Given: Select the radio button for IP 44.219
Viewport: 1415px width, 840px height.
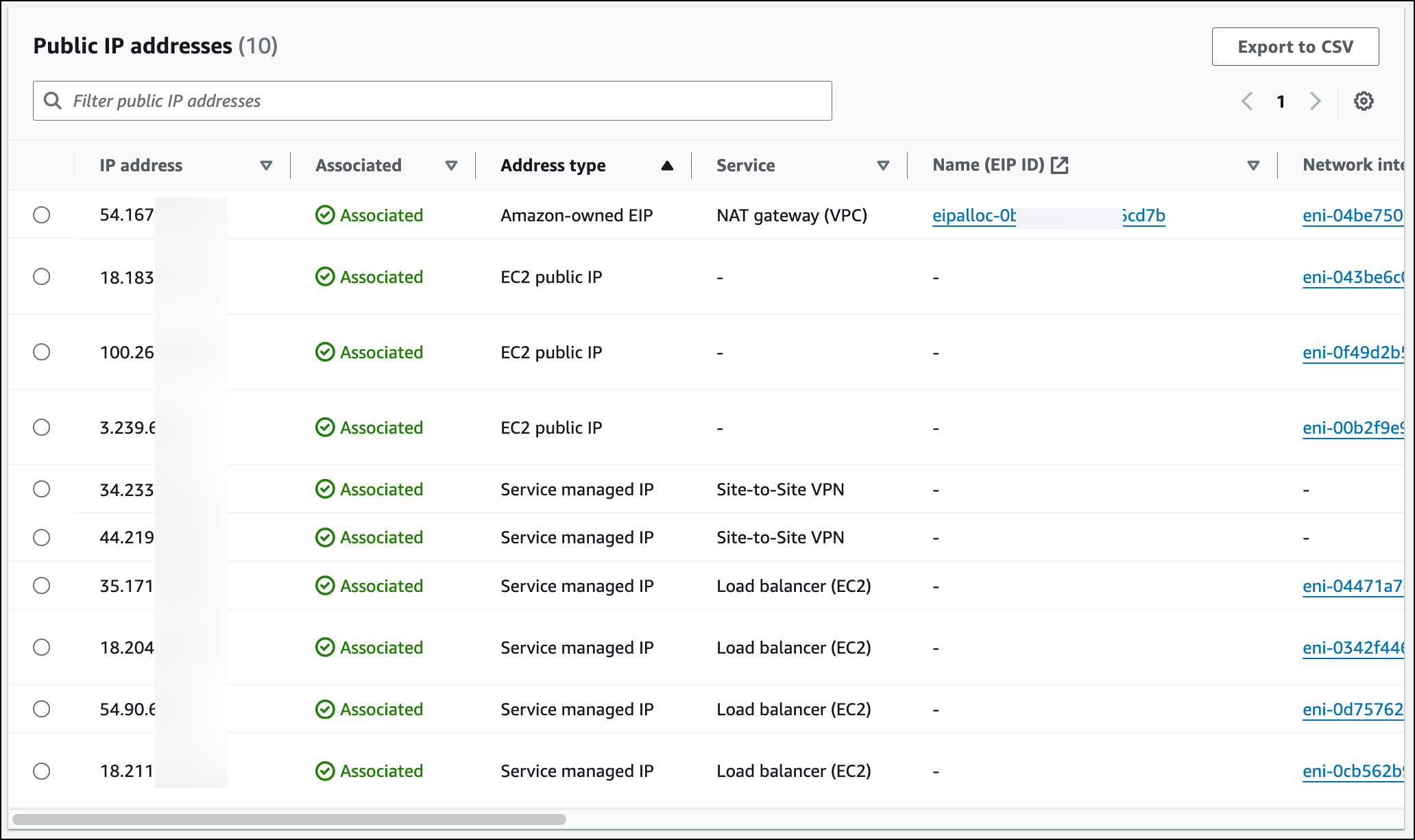Looking at the screenshot, I should (x=42, y=537).
